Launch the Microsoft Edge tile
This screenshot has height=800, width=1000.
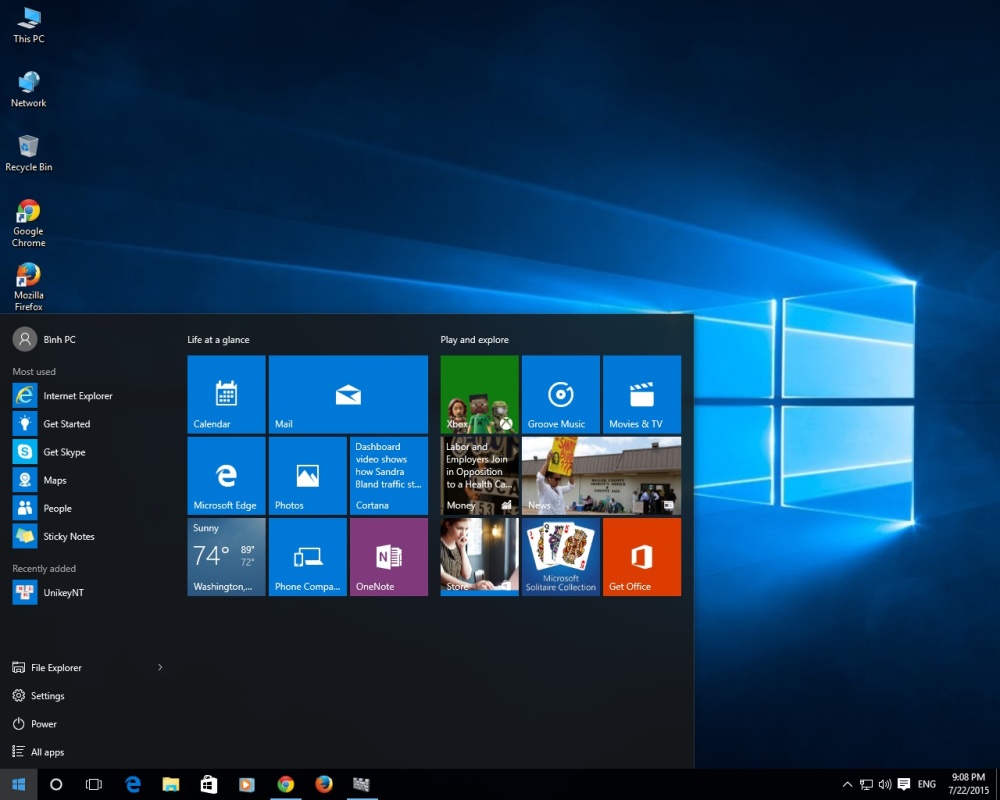[x=226, y=475]
